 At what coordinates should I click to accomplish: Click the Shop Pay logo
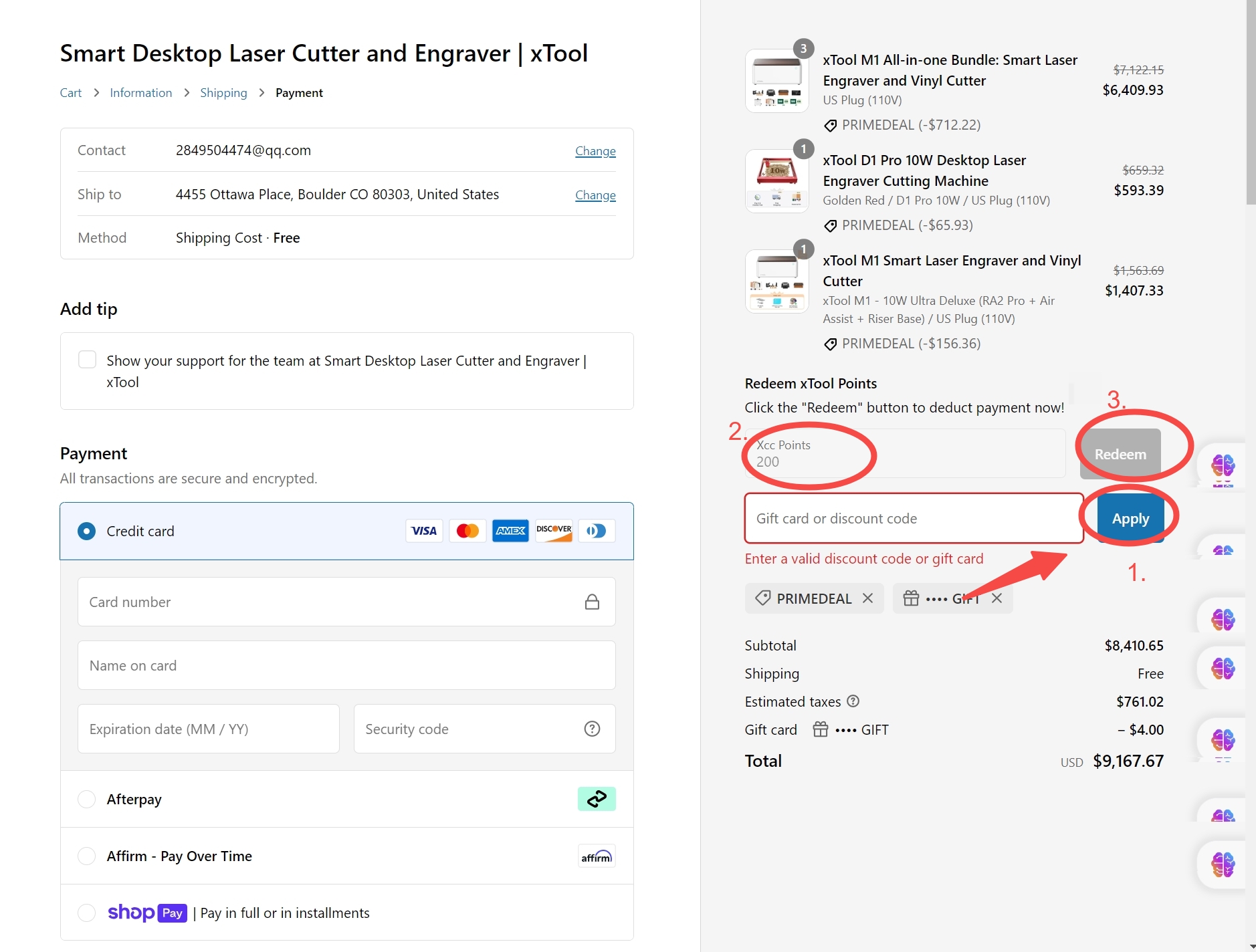pos(147,913)
